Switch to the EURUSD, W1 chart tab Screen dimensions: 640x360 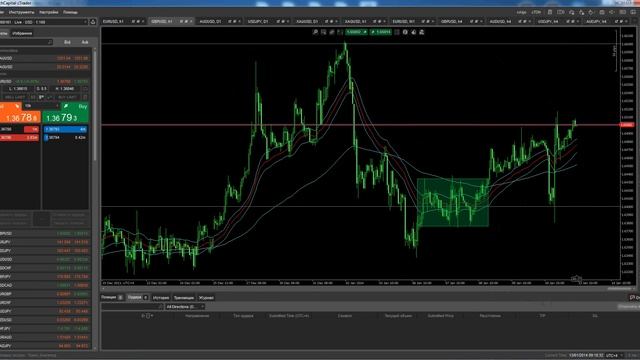(x=403, y=21)
